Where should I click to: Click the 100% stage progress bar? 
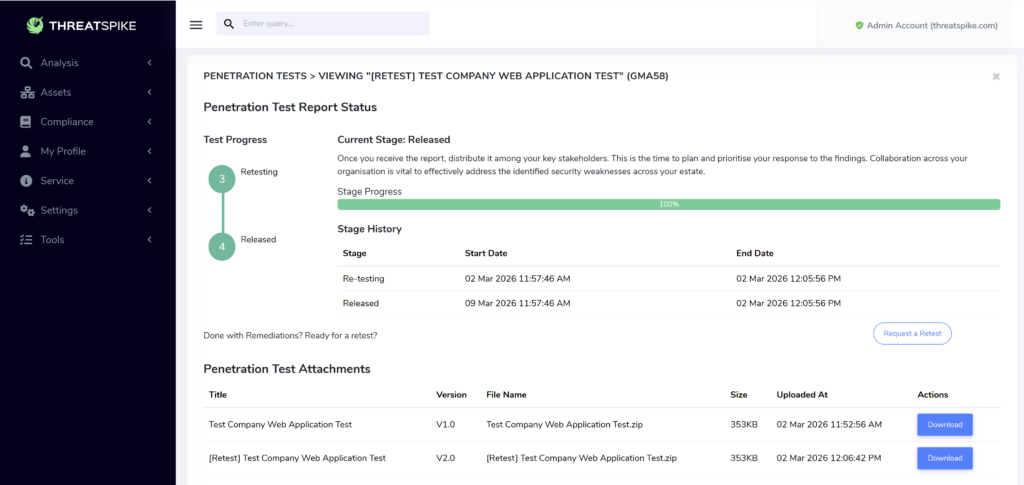(x=668, y=204)
